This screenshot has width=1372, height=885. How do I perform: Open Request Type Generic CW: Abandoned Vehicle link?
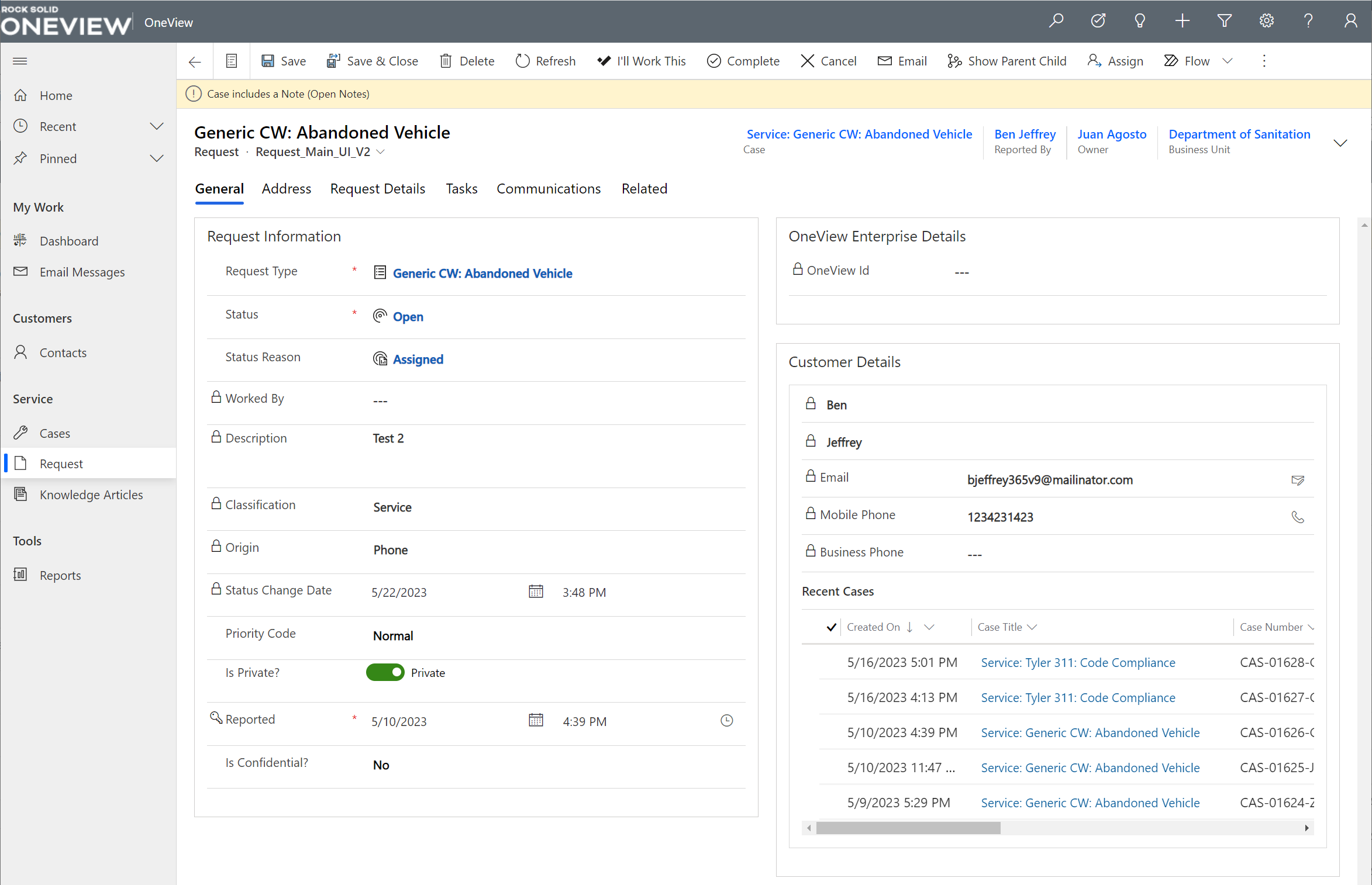click(x=482, y=273)
